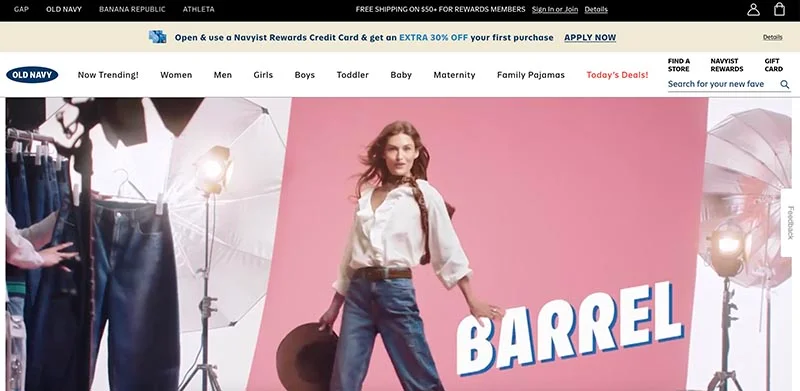Switch to Banana Republic brand site
The height and width of the screenshot is (391, 800).
pos(132,9)
